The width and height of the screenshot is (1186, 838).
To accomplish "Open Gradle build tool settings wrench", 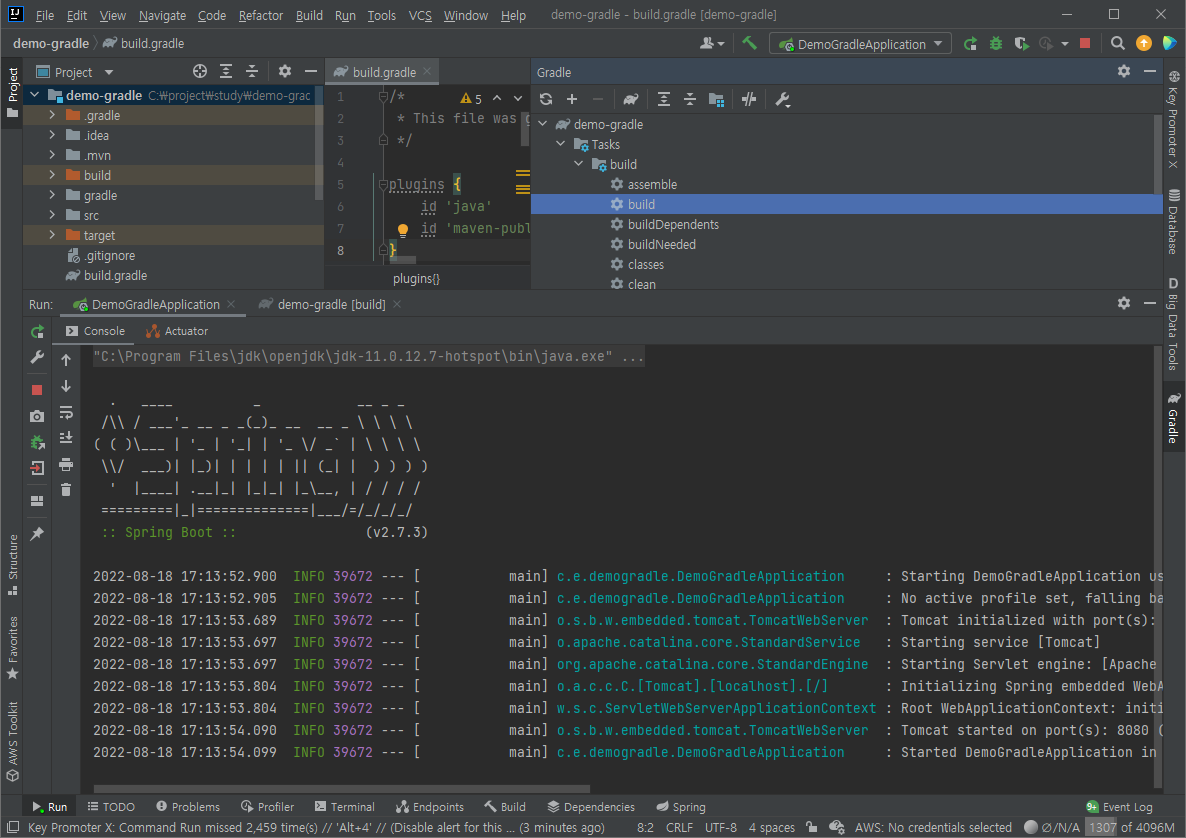I will coord(783,99).
